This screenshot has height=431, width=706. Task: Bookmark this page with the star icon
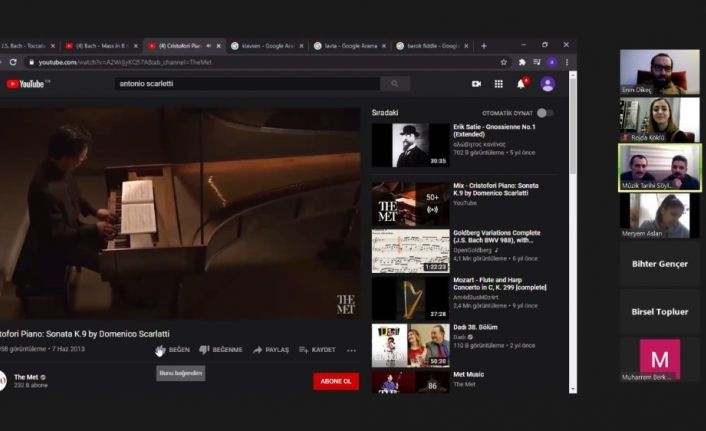(x=504, y=63)
